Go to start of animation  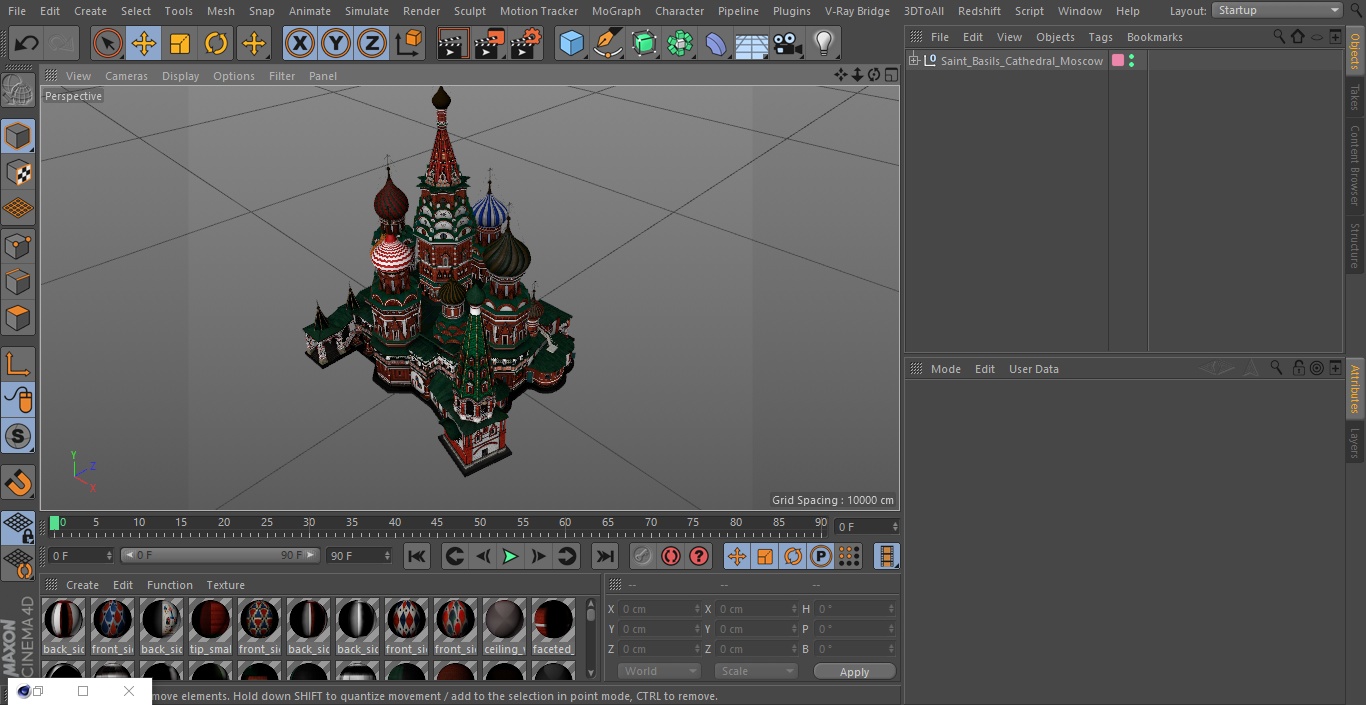coord(417,556)
